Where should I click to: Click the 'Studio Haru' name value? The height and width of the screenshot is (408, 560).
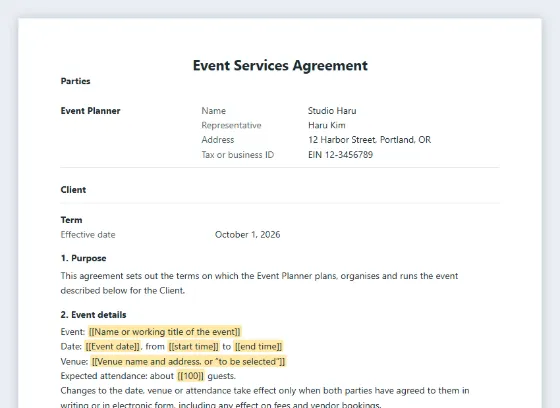click(332, 111)
